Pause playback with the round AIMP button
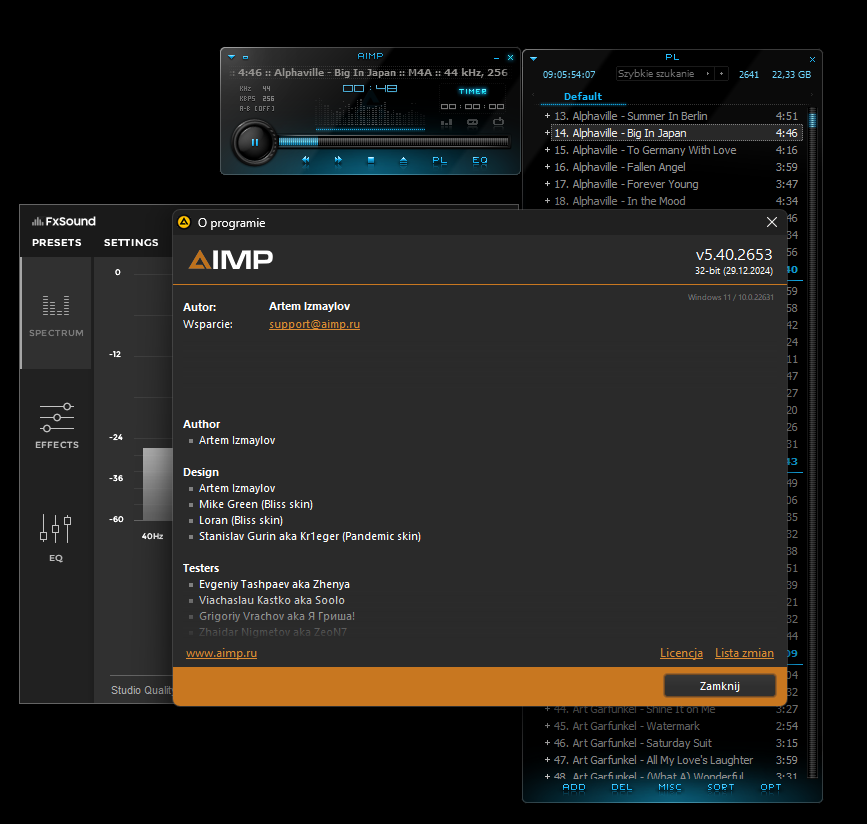The image size is (867, 824). [x=254, y=142]
